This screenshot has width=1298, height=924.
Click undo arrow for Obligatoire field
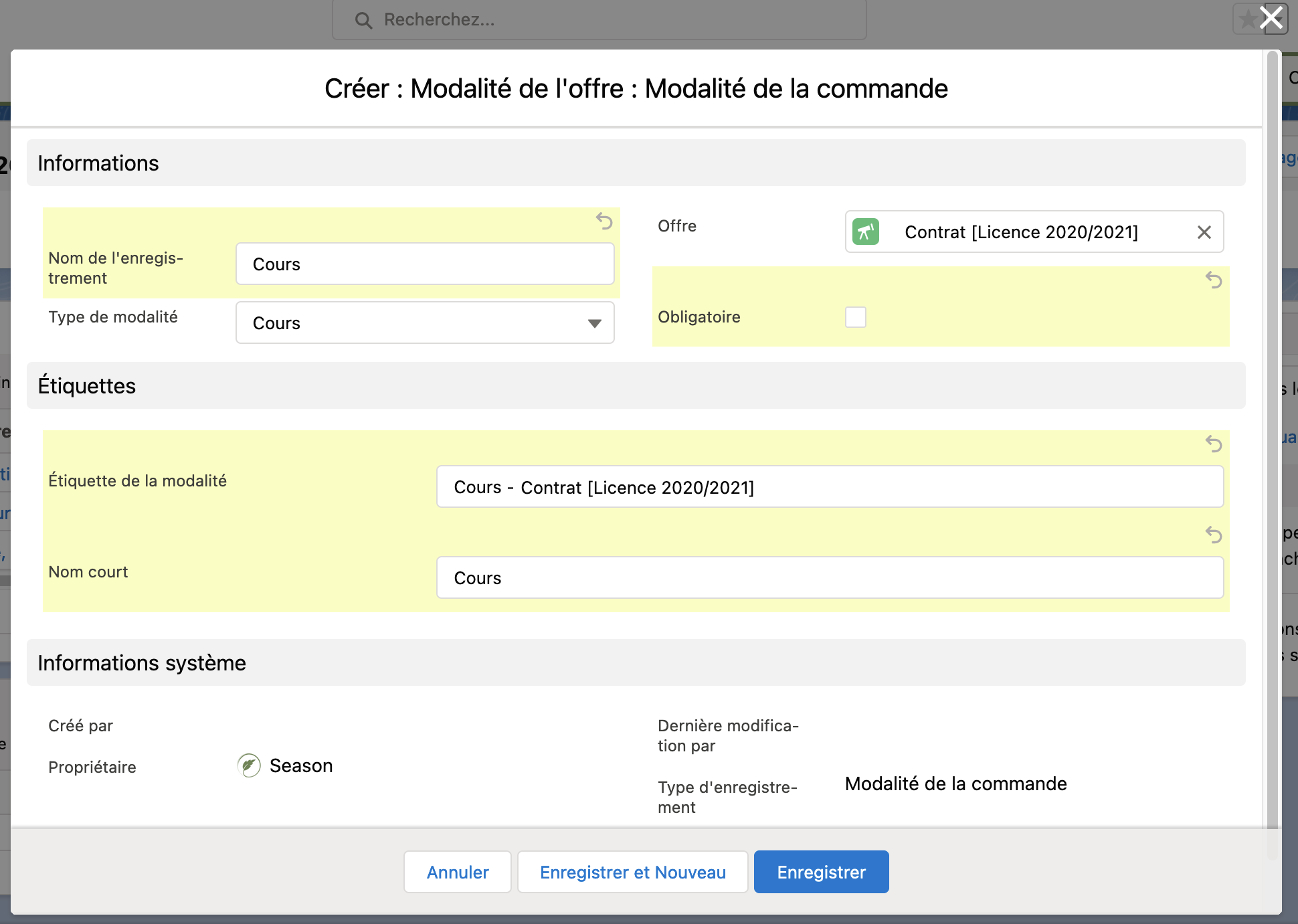pos(1214,280)
